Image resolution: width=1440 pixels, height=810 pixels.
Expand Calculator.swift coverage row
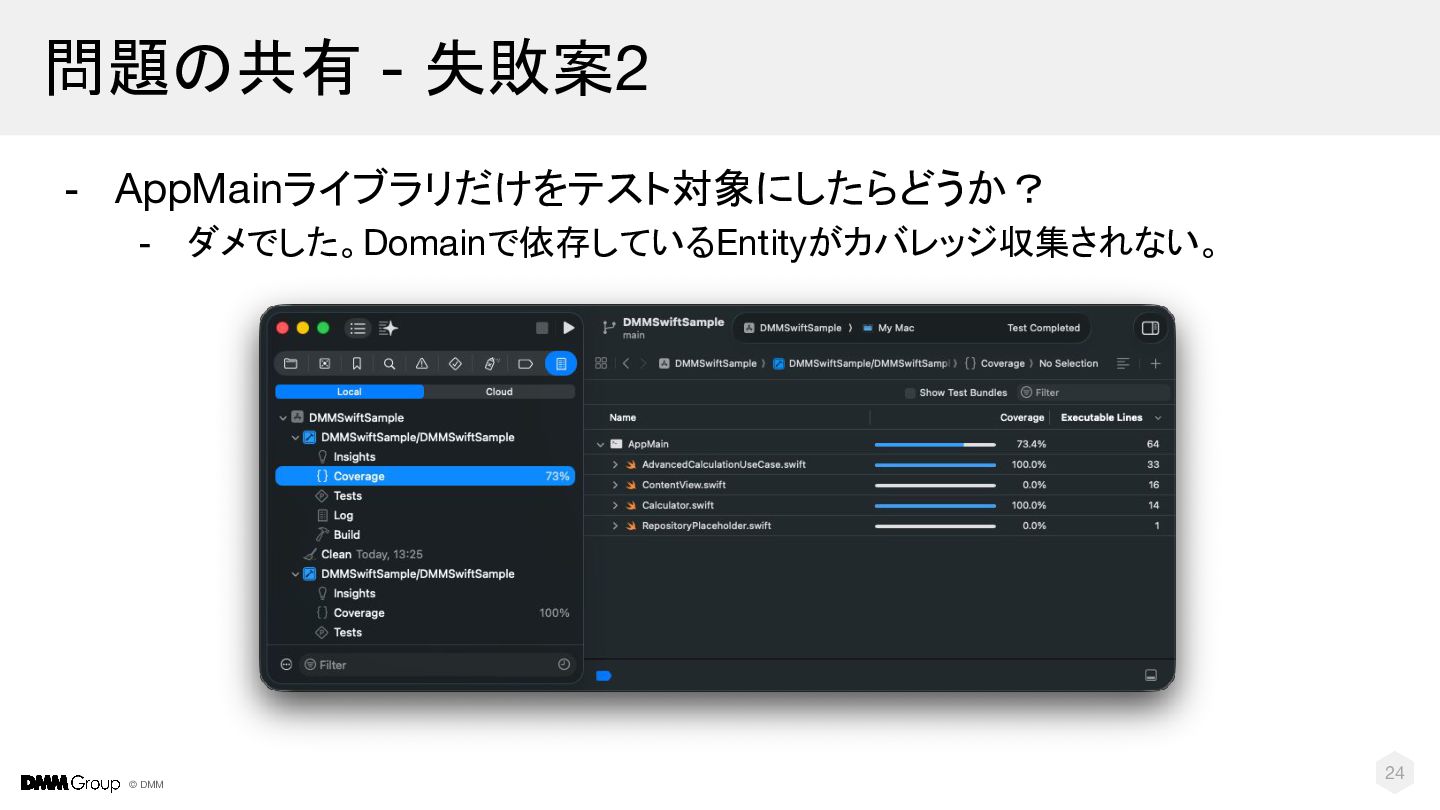click(x=615, y=505)
